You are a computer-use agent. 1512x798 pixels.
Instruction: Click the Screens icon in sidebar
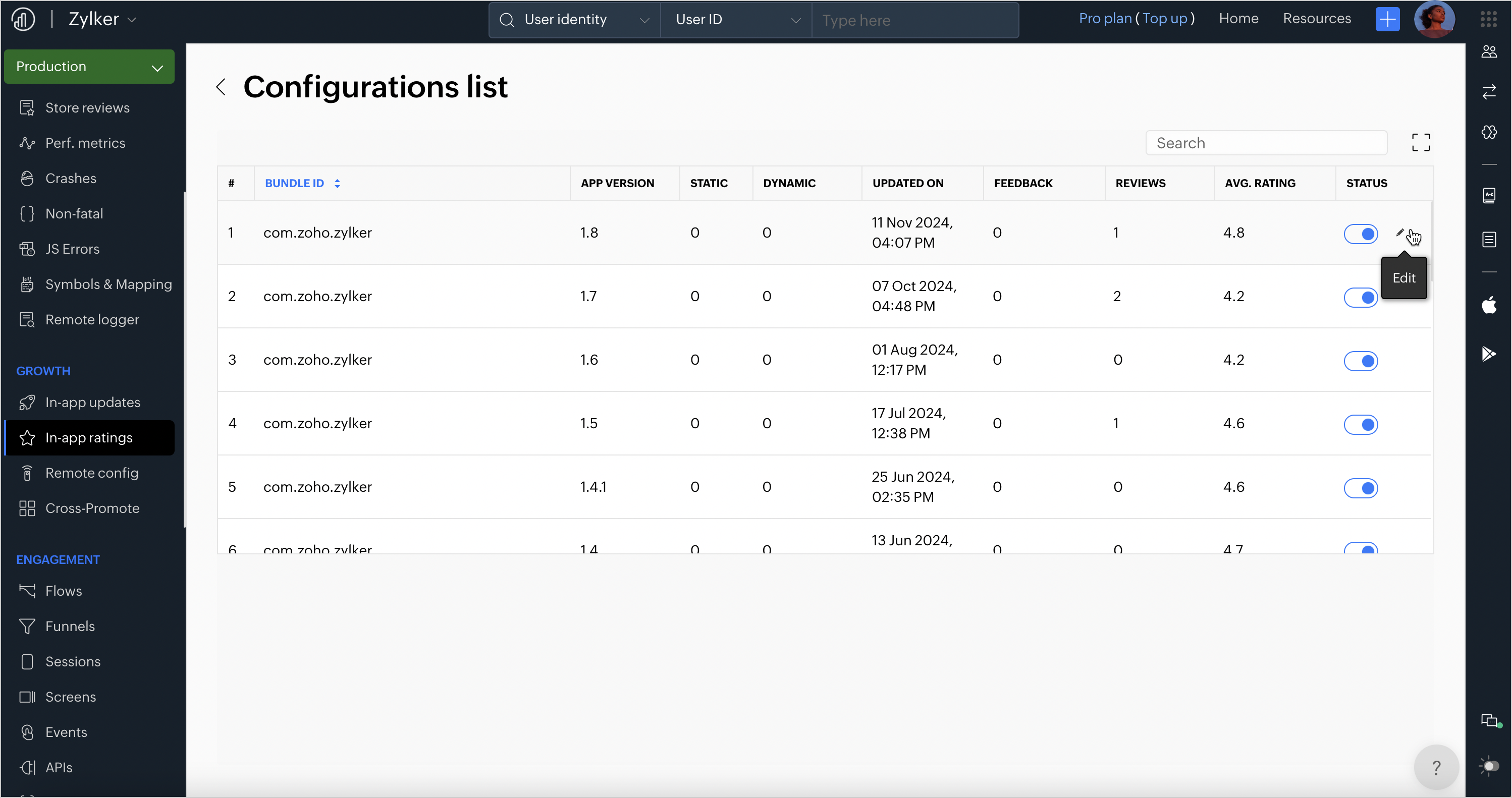pyautogui.click(x=27, y=697)
